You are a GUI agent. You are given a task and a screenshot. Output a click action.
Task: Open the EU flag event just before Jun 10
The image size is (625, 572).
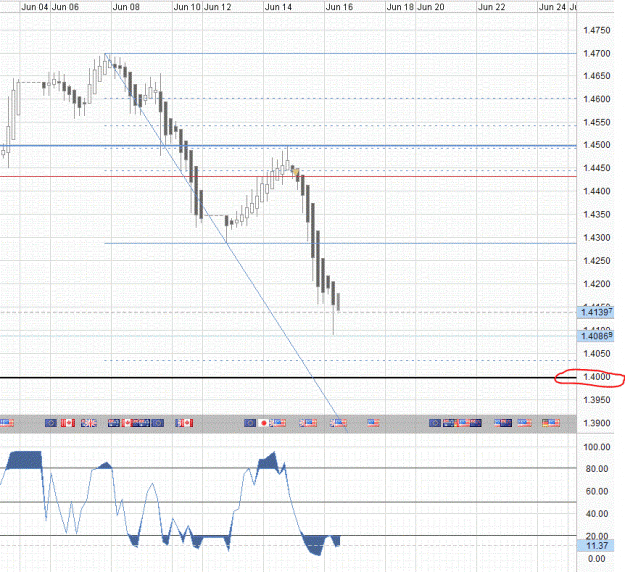pos(158,423)
